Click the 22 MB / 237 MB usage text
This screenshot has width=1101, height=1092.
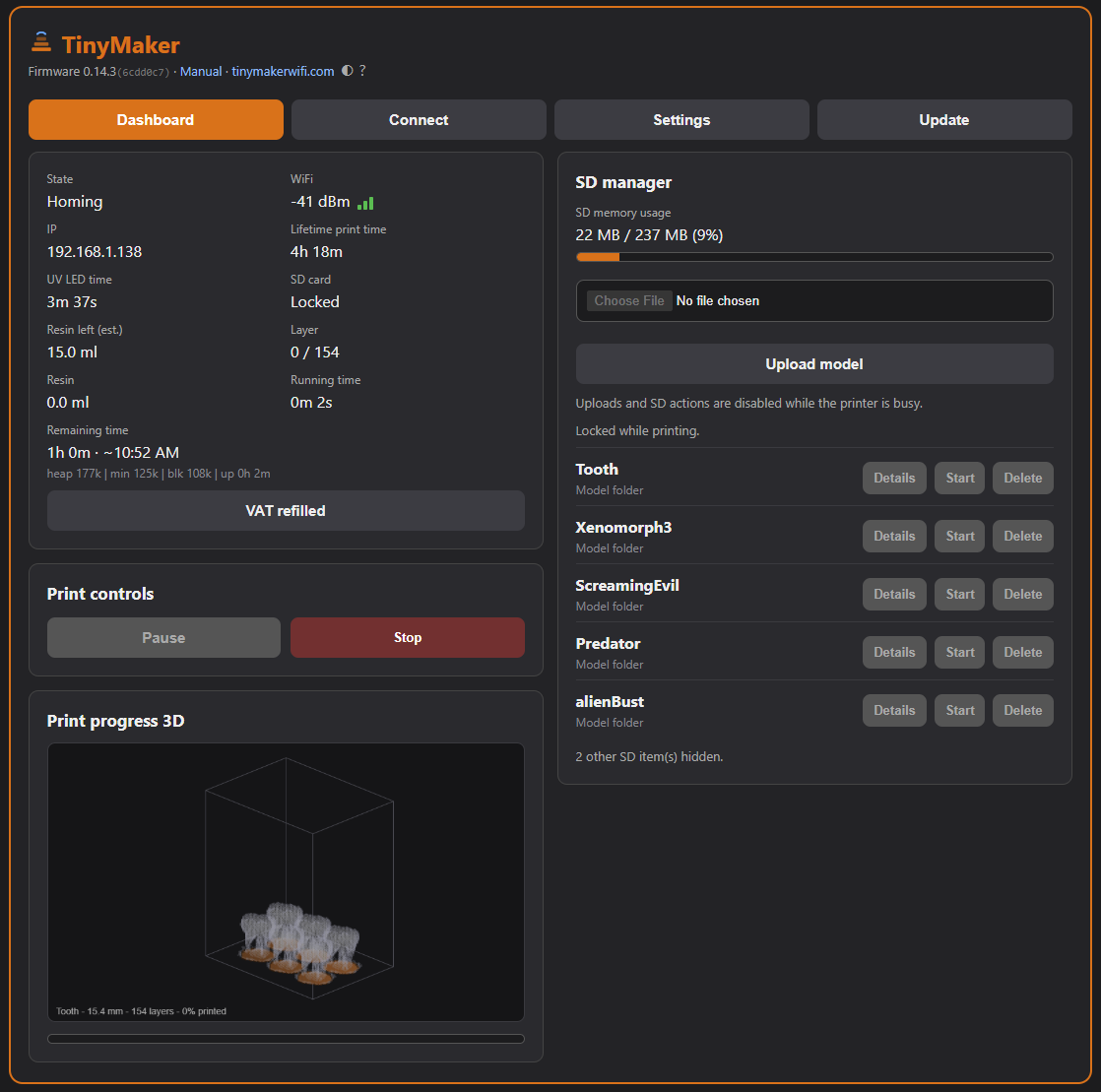(x=650, y=235)
